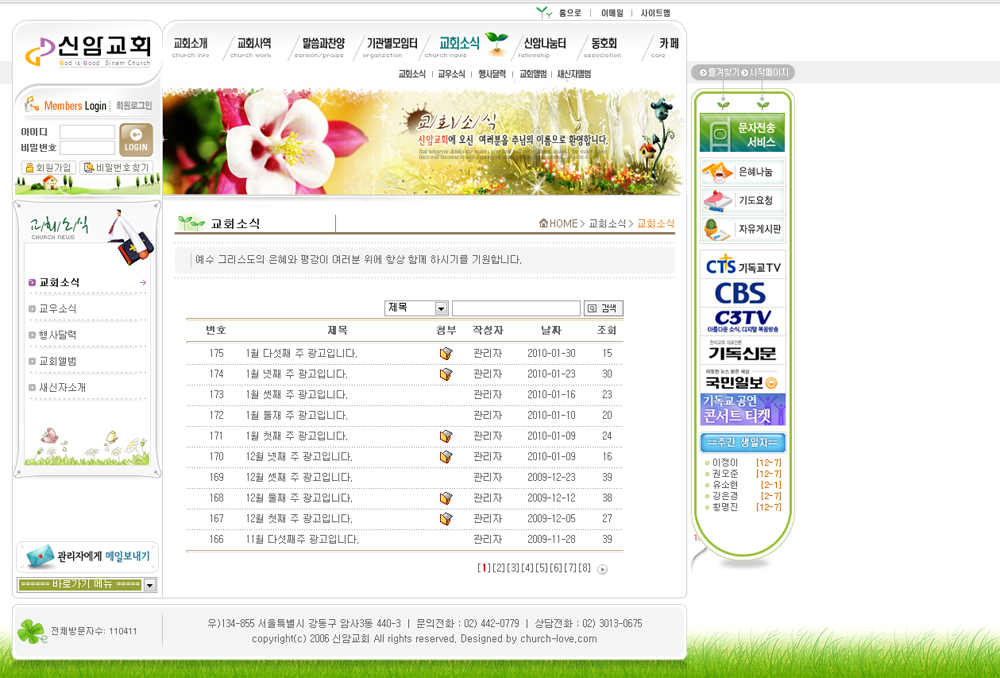Open the 문자전송 서비스 banner
This screenshot has height=678, width=1000.
pyautogui.click(x=742, y=133)
